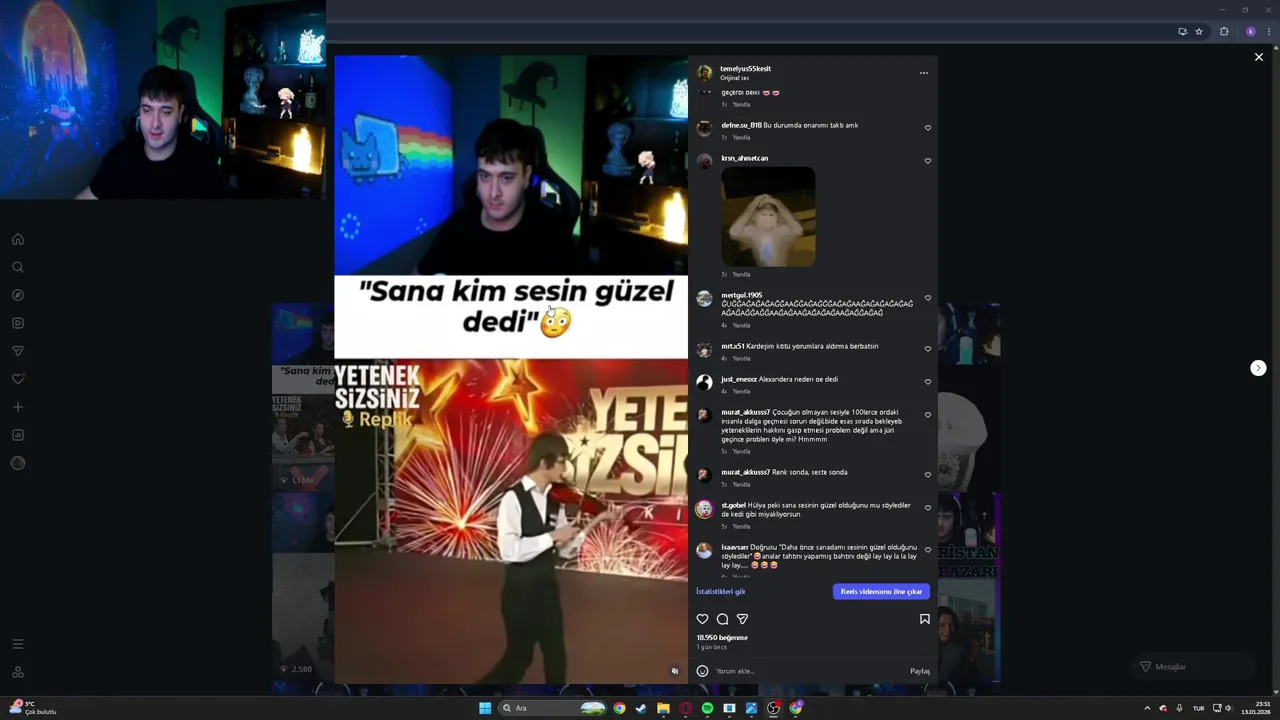Image resolution: width=1280 pixels, height=720 pixels.
Task: Click the share paper-plane icon under the post
Action: click(742, 619)
